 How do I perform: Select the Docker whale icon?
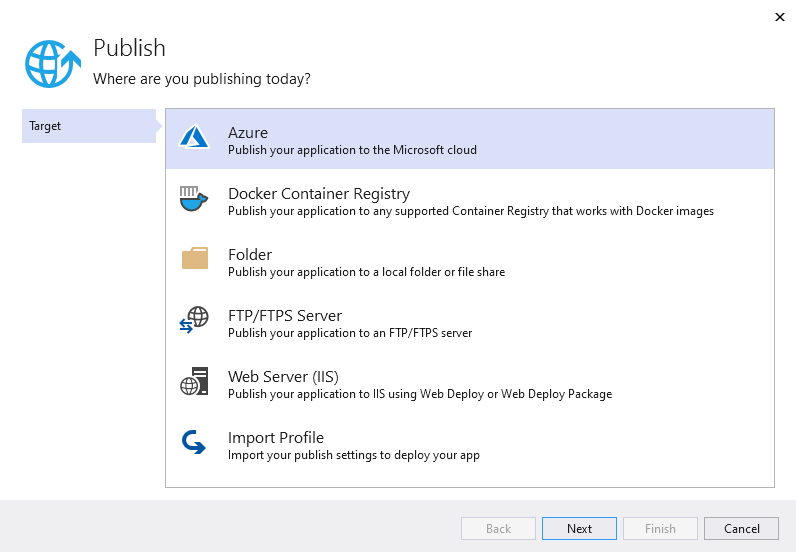pyautogui.click(x=194, y=200)
